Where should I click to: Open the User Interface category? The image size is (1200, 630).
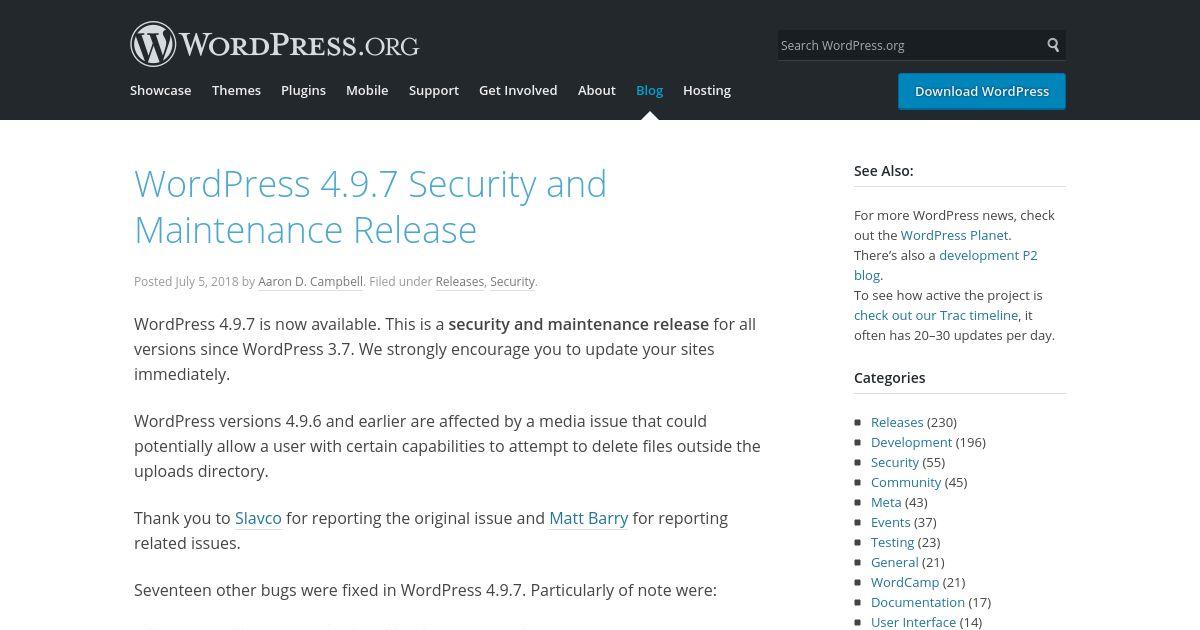913,622
